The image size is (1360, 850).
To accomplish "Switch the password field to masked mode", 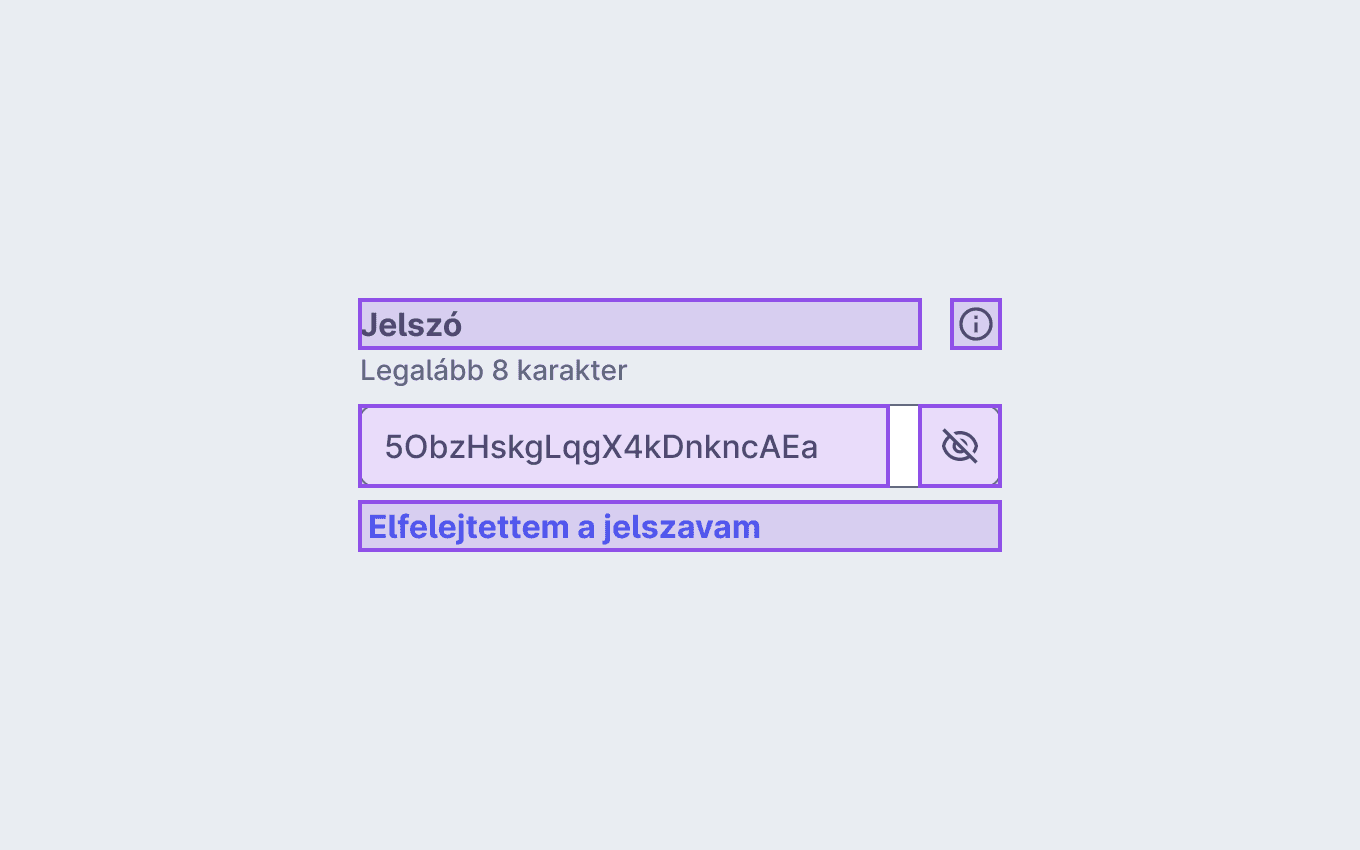I will pyautogui.click(x=960, y=446).
